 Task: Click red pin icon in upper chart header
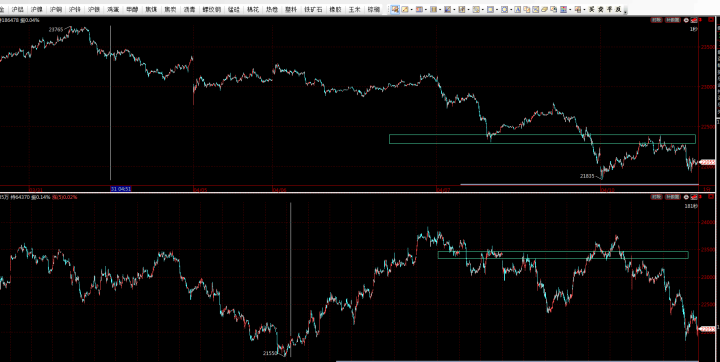[x=694, y=20]
